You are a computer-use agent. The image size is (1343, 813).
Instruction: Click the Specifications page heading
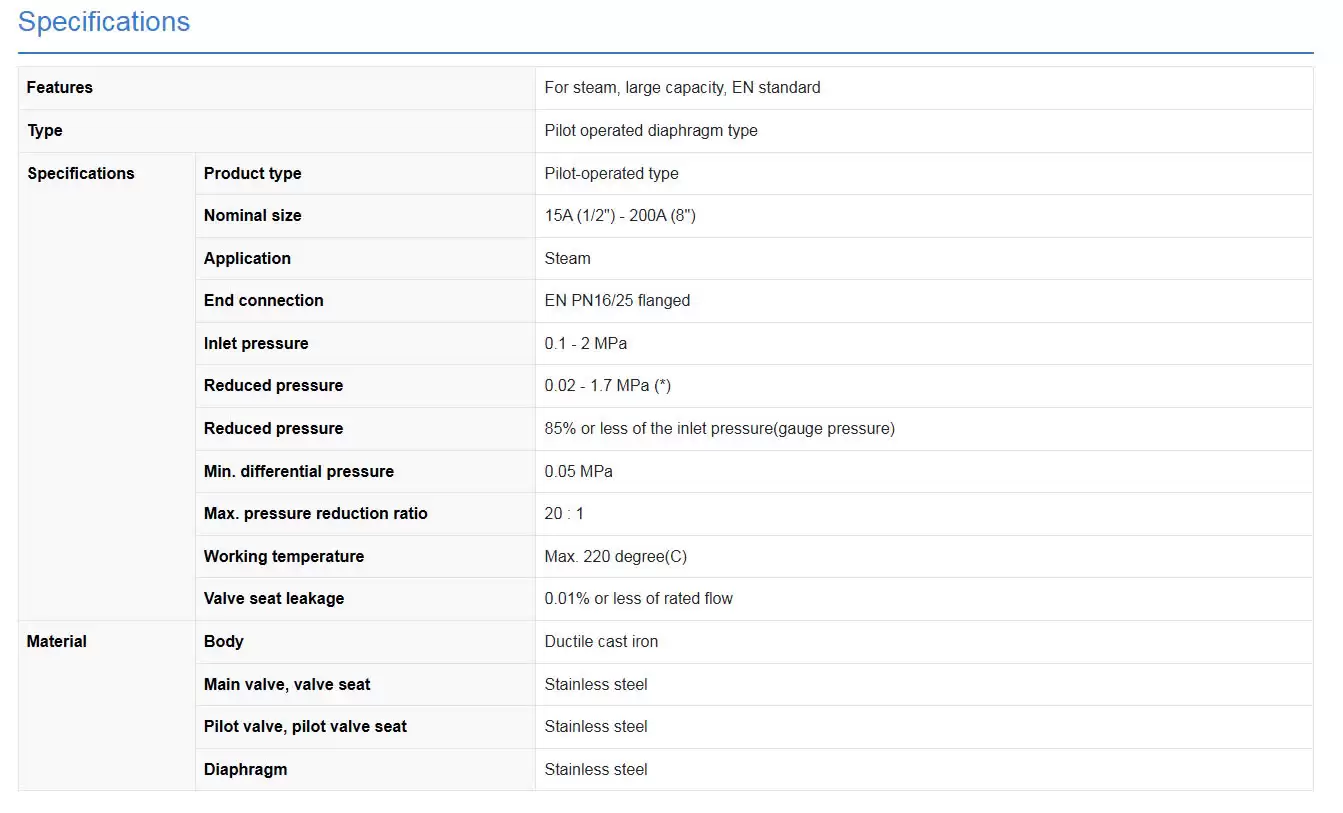point(104,22)
